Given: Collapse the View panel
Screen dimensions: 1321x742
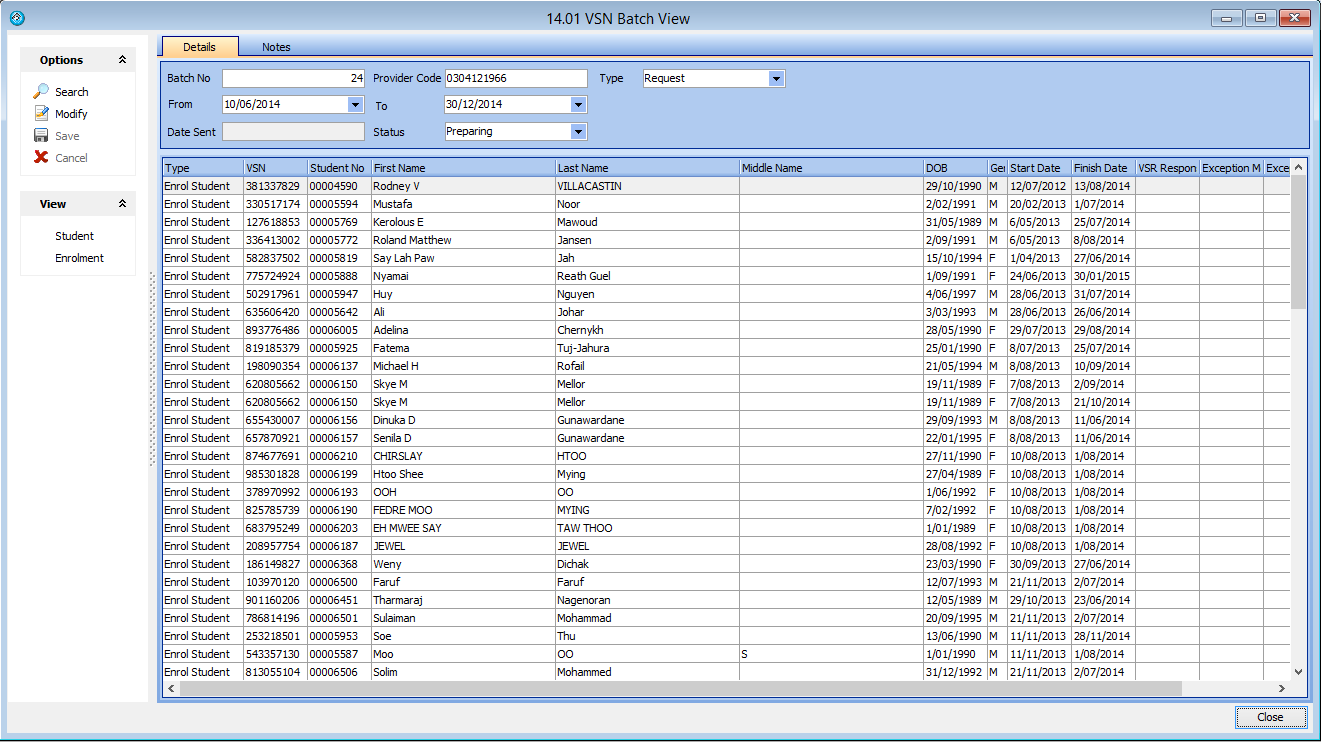Looking at the screenshot, I should pos(122,204).
